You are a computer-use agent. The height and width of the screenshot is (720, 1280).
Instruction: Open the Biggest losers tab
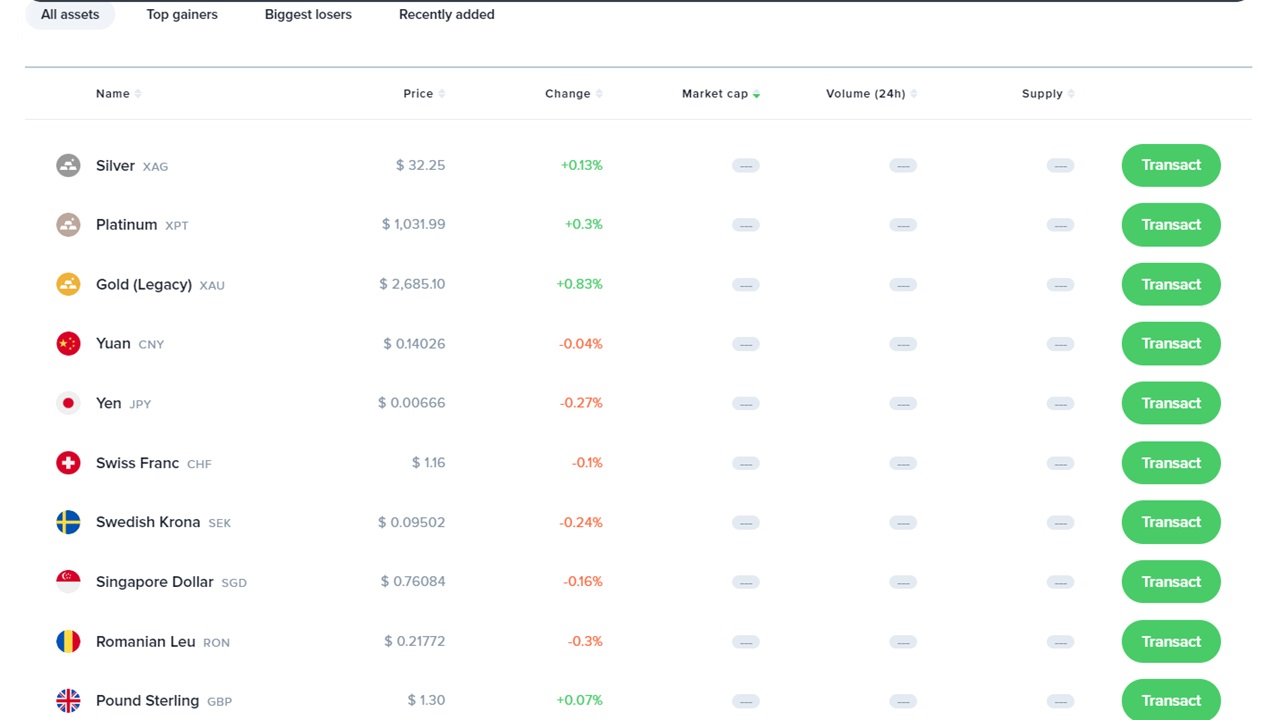pyautogui.click(x=308, y=15)
